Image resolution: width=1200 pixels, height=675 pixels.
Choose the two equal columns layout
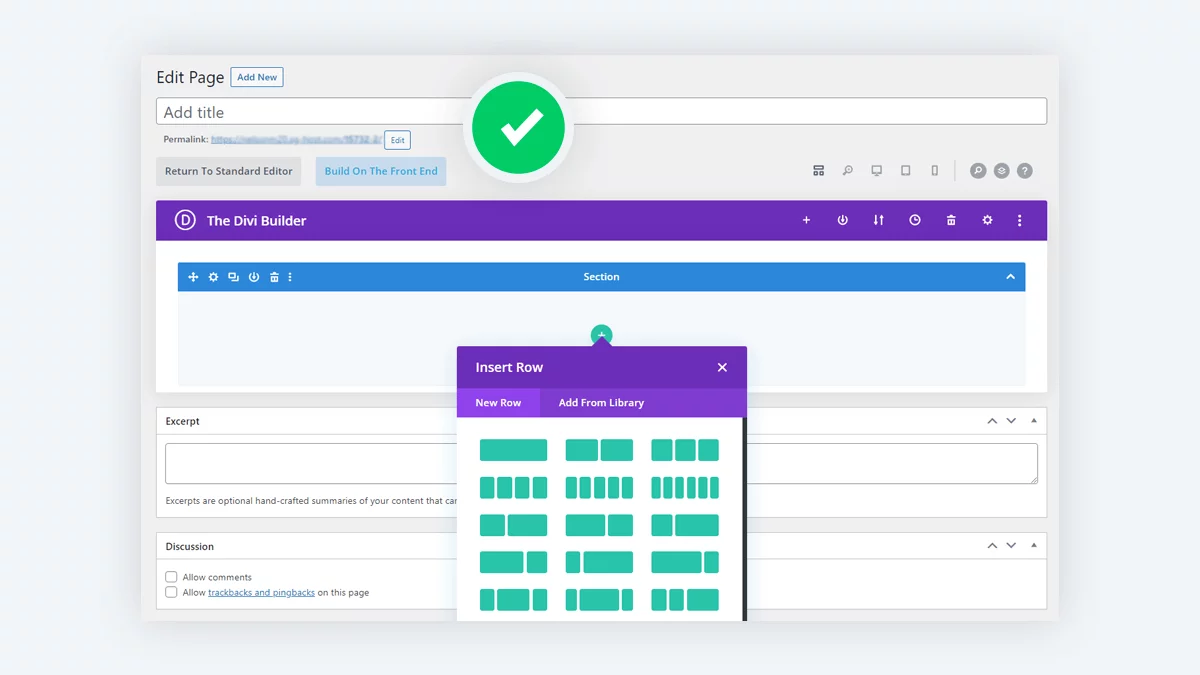(x=599, y=450)
